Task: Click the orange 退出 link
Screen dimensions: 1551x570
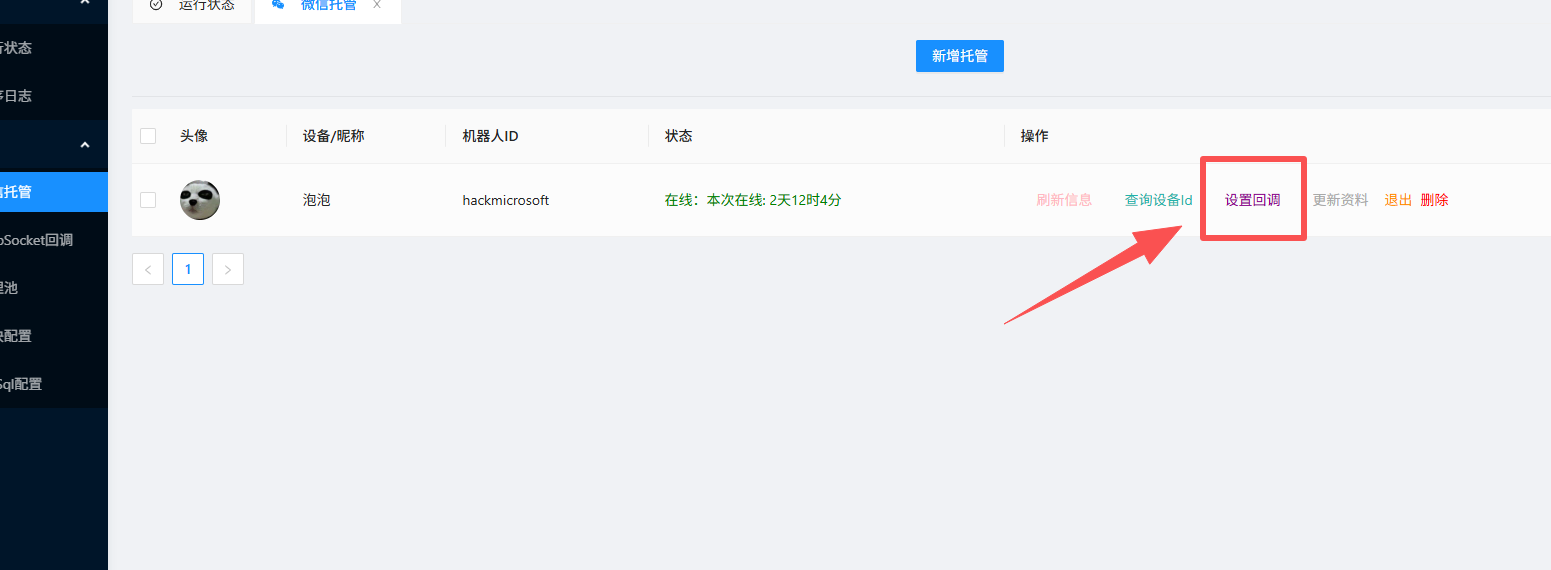Action: 1397,200
